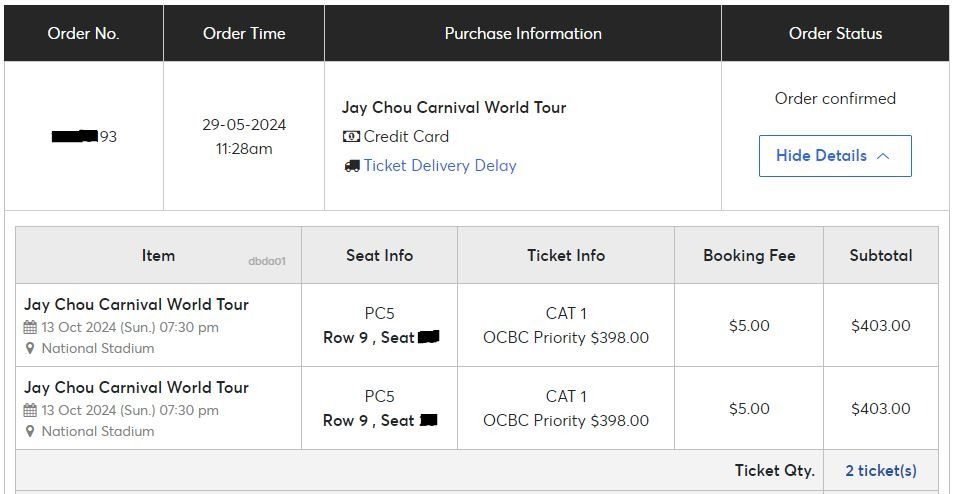Click the Purchase Information header
Screen dimensions: 958x494
[x=523, y=33]
